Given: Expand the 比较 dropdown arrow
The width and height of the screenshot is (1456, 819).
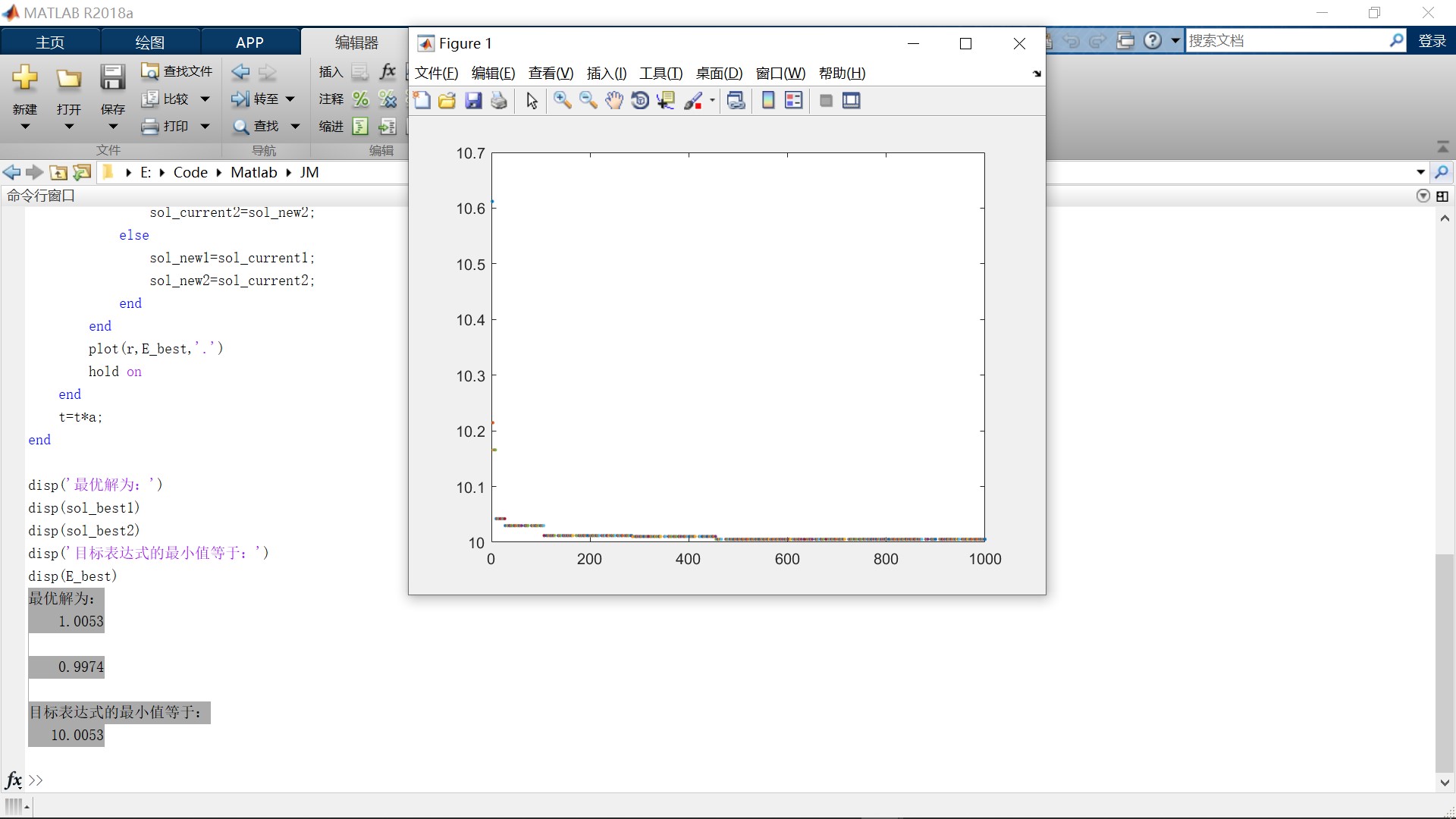Looking at the screenshot, I should pyautogui.click(x=205, y=99).
